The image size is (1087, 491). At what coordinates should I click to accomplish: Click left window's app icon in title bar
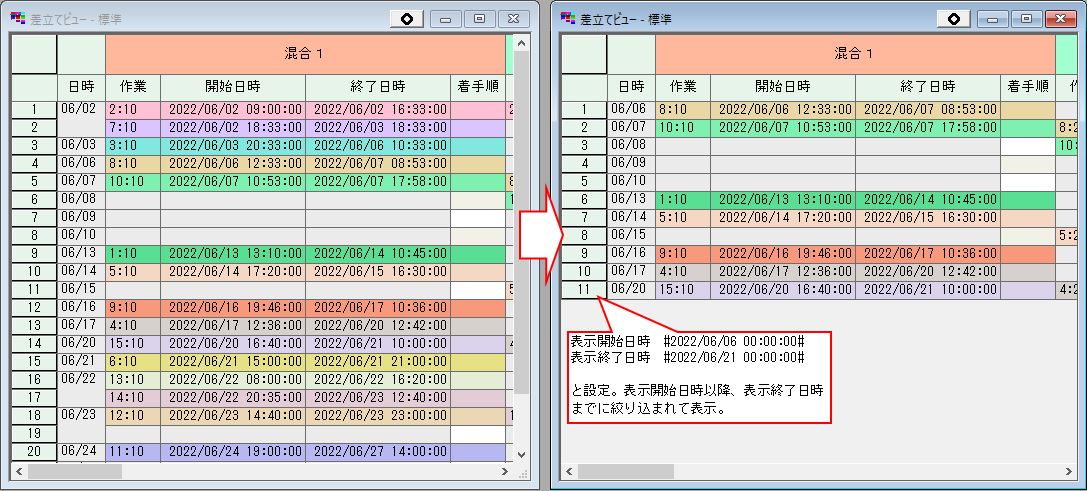coord(17,19)
